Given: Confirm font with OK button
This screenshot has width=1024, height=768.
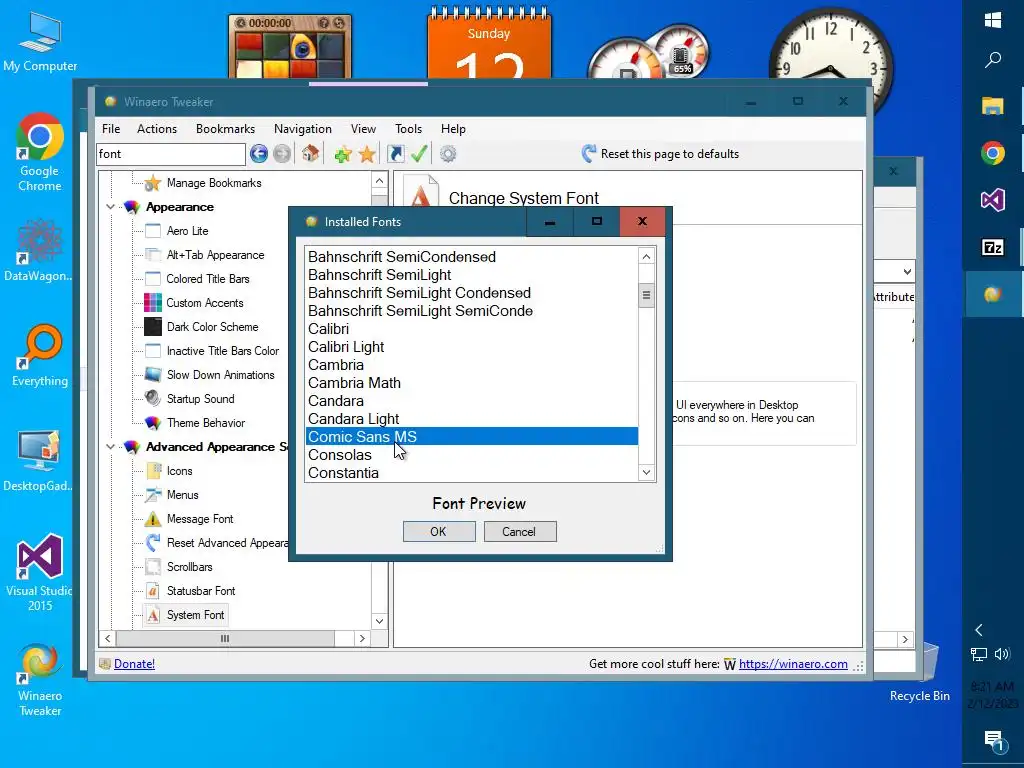Looking at the screenshot, I should point(439,532).
